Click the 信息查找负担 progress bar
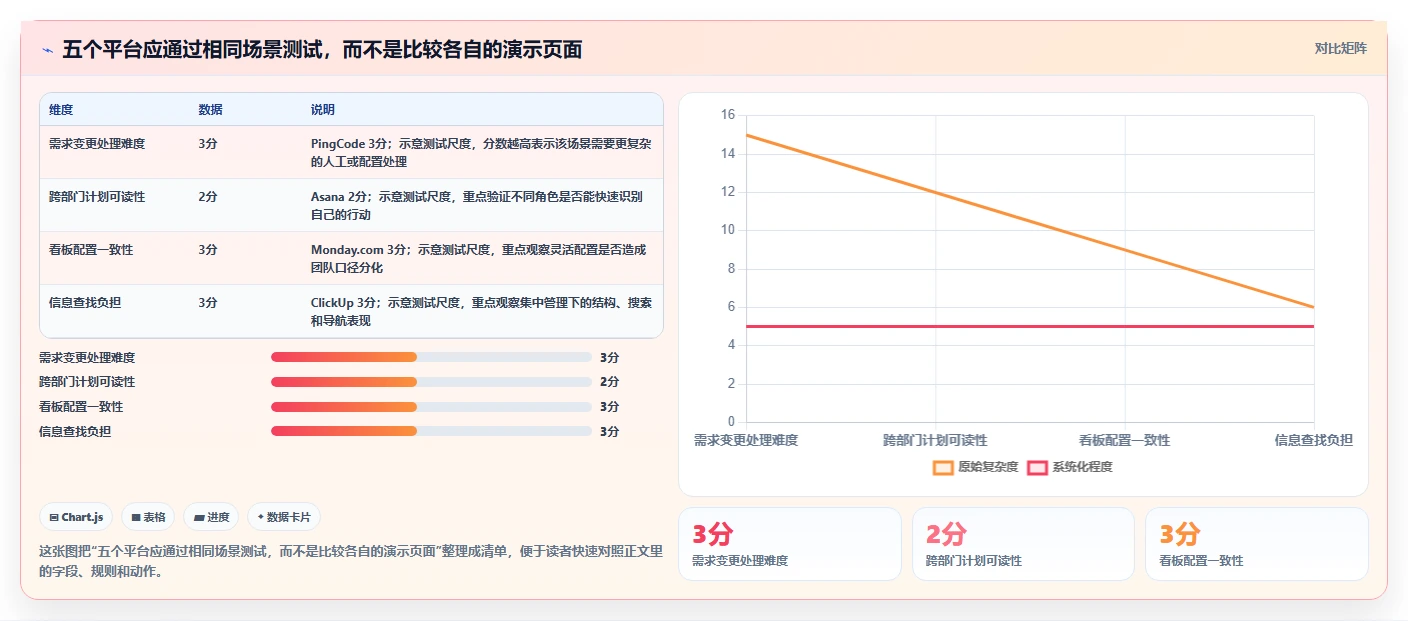1408x621 pixels. tap(431, 431)
